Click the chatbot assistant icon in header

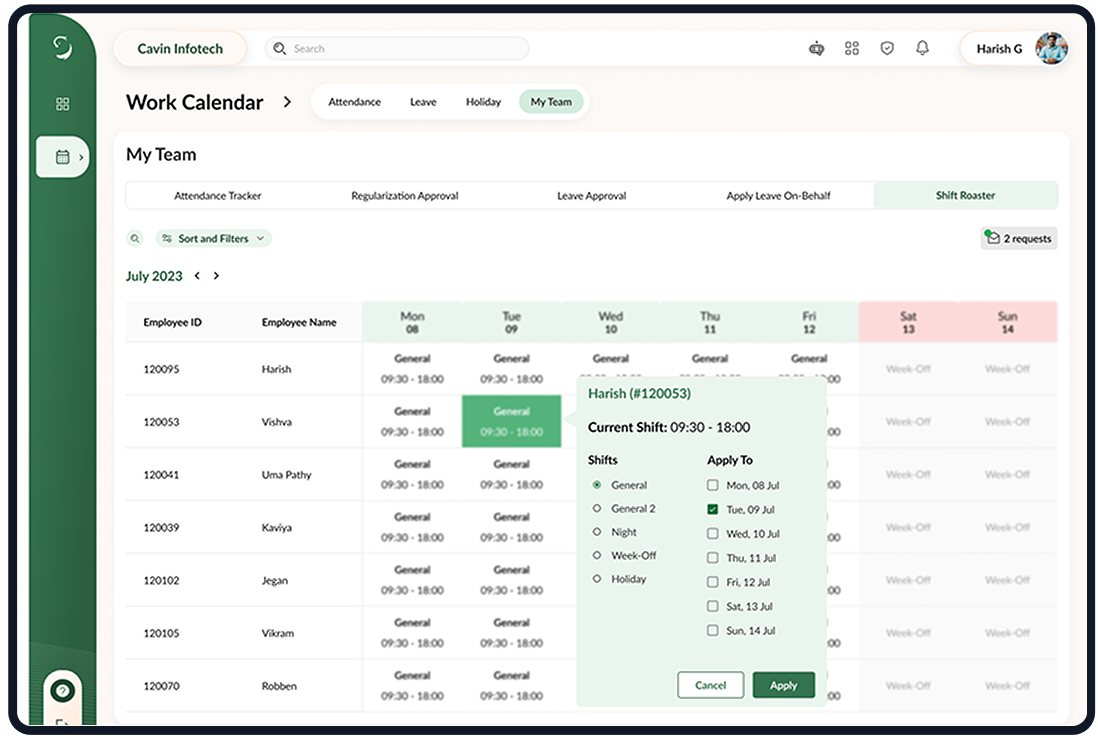(816, 48)
